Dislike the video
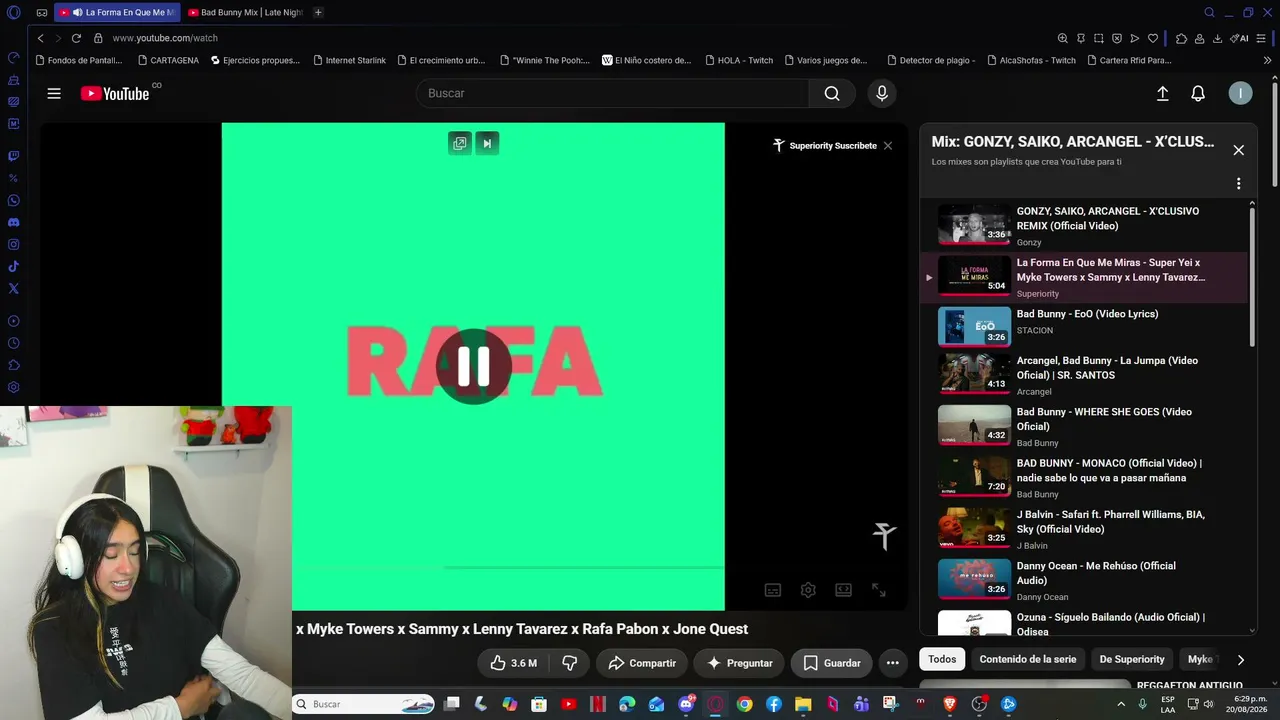 pos(570,663)
